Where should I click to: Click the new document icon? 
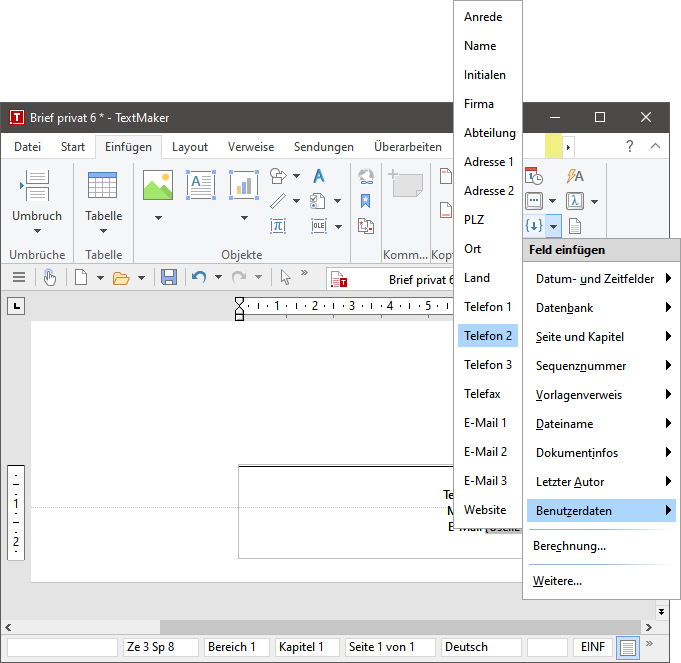coord(81,277)
